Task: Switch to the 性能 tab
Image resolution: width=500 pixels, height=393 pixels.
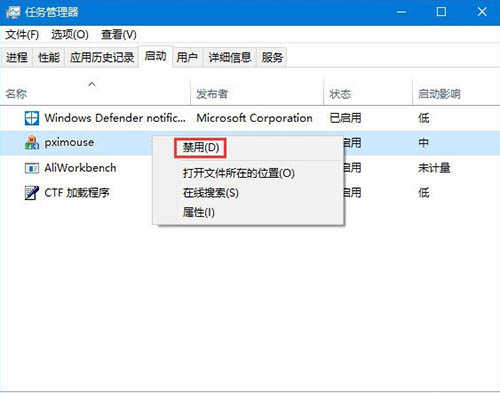Action: (x=49, y=57)
